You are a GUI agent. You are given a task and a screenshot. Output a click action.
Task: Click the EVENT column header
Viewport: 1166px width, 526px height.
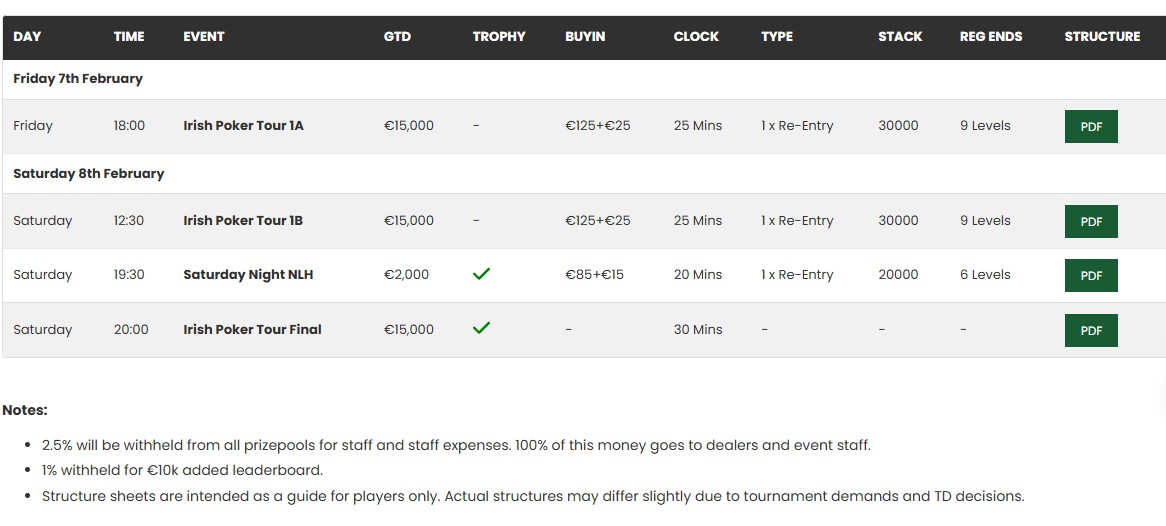(x=204, y=37)
